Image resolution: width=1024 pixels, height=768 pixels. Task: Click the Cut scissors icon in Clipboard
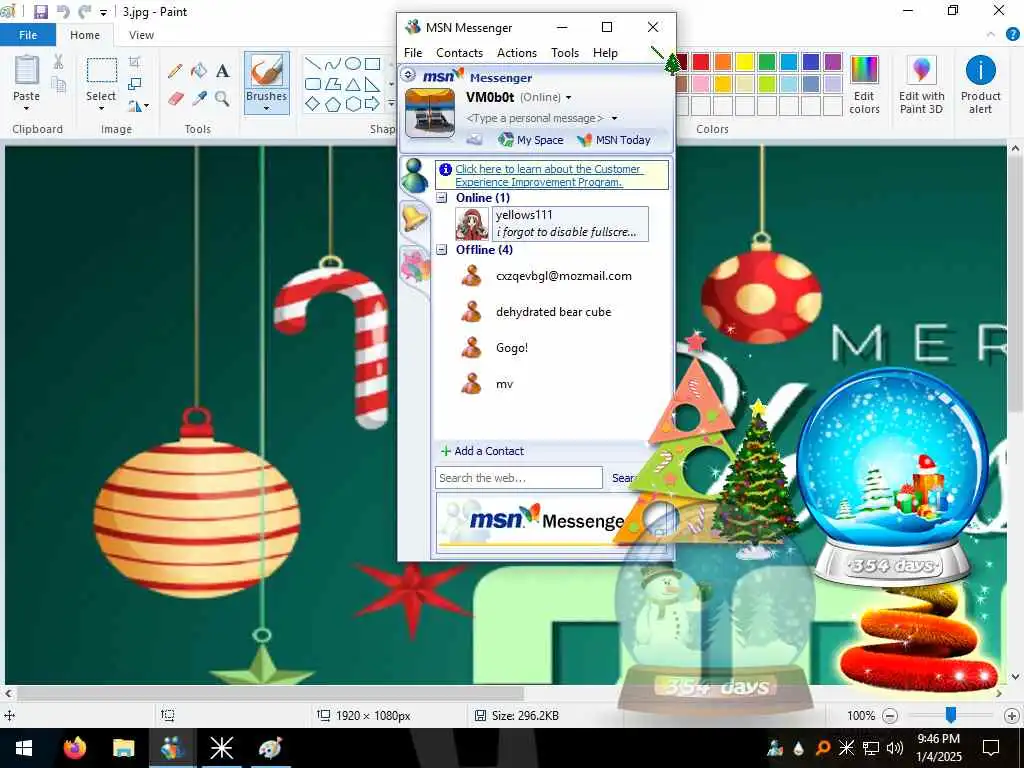(58, 62)
